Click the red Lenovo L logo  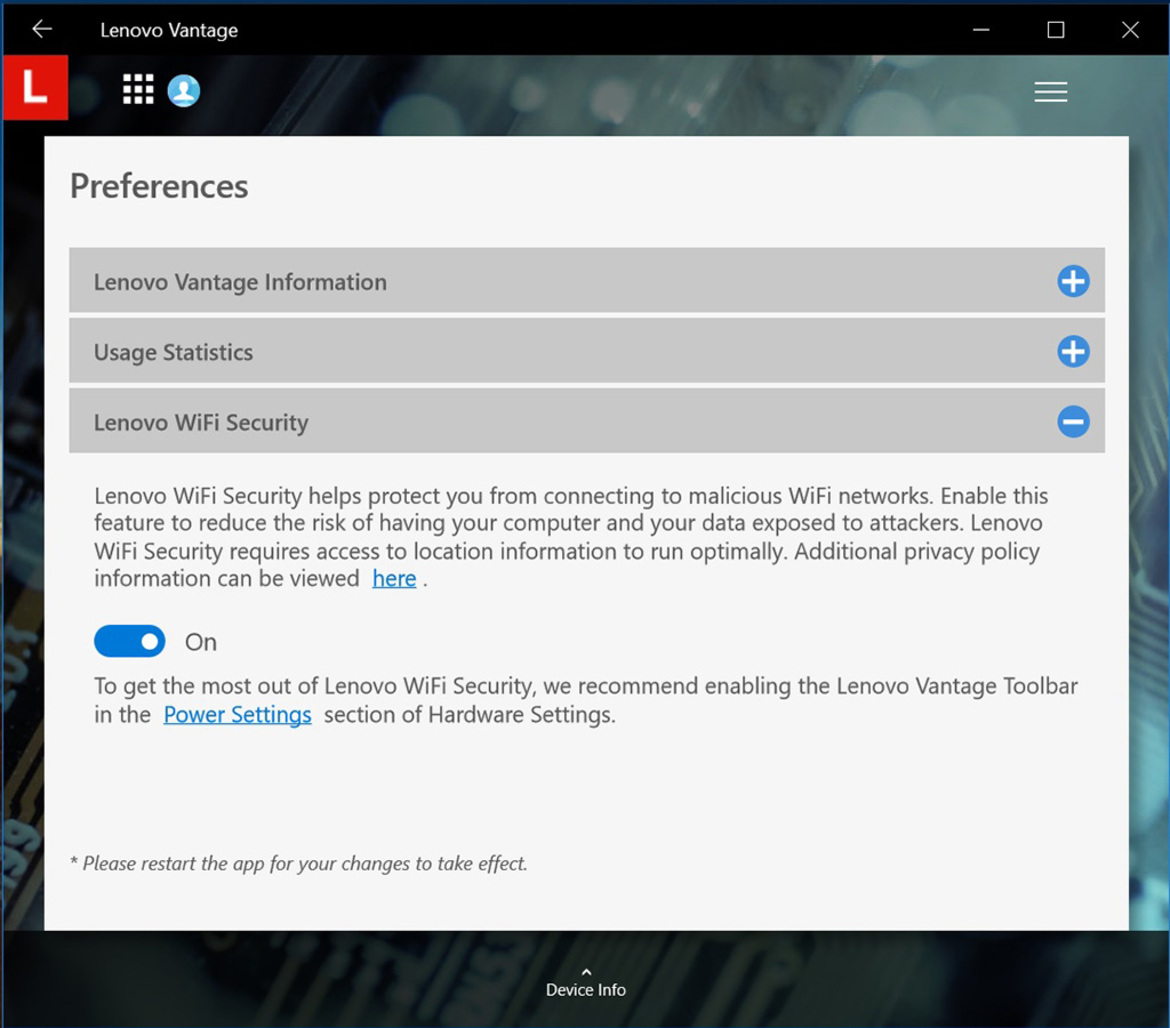(35, 87)
